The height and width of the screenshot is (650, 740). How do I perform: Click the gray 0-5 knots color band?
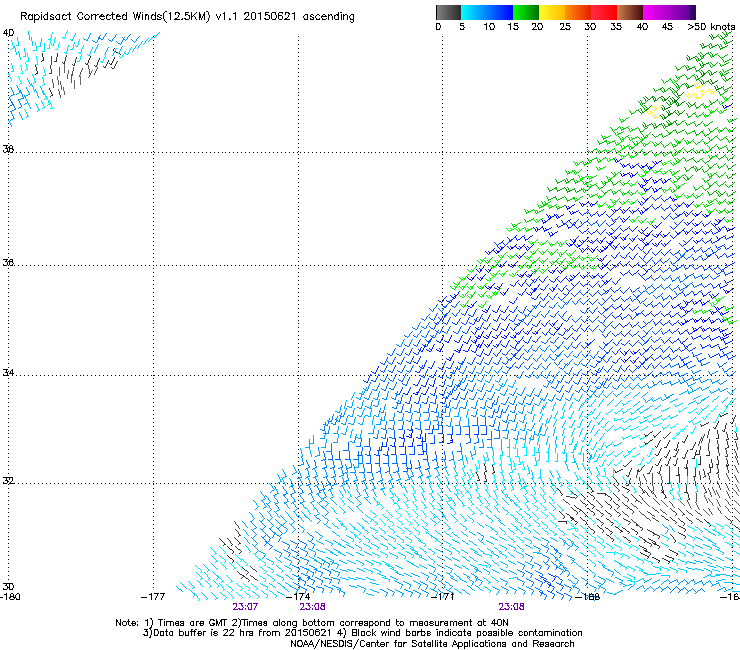click(448, 12)
